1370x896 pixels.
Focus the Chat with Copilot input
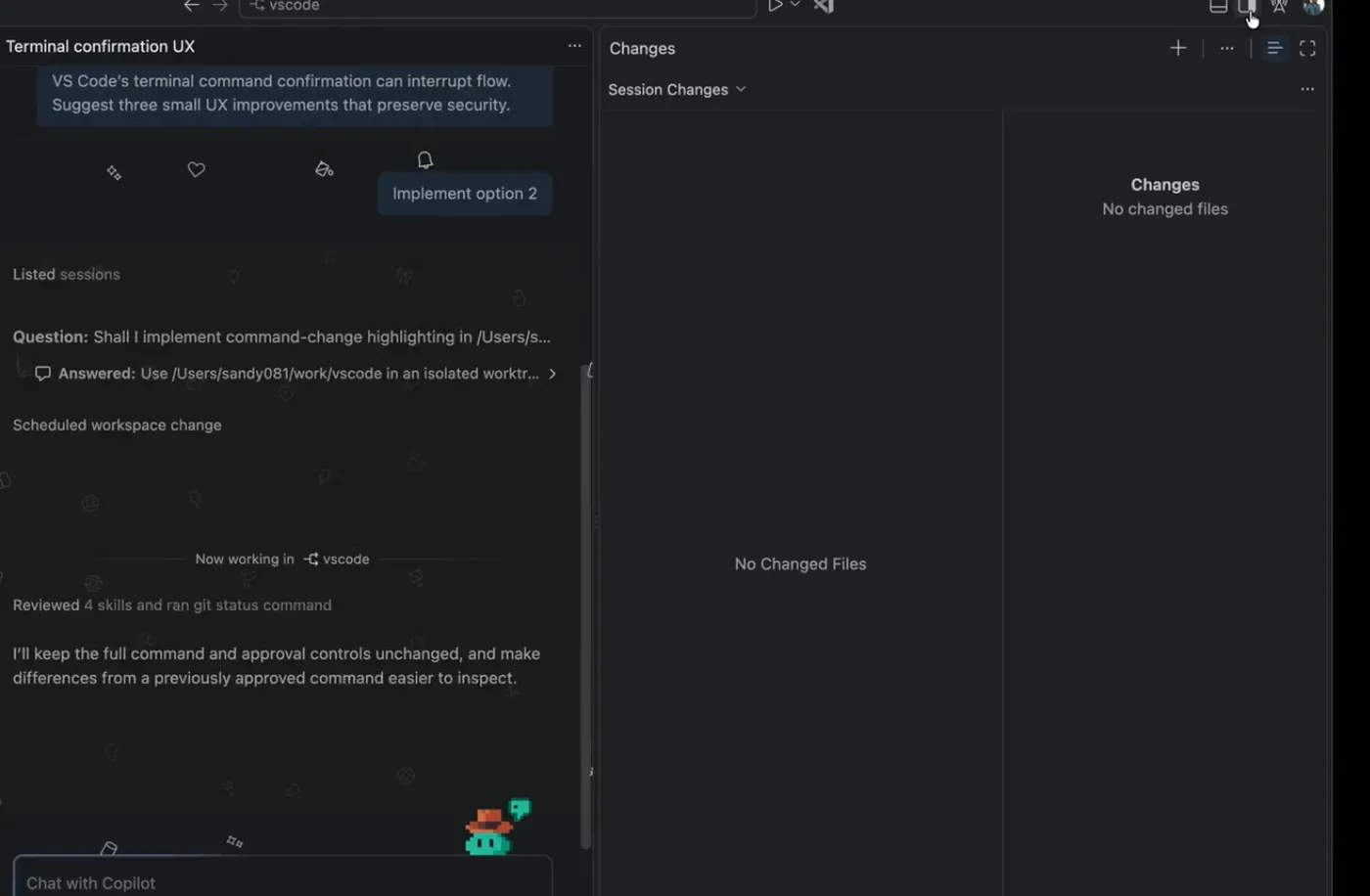283,878
